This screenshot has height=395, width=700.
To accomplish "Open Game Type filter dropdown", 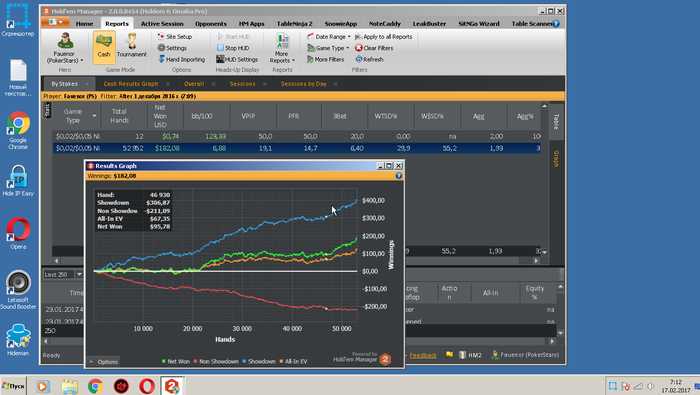I will coord(328,48).
